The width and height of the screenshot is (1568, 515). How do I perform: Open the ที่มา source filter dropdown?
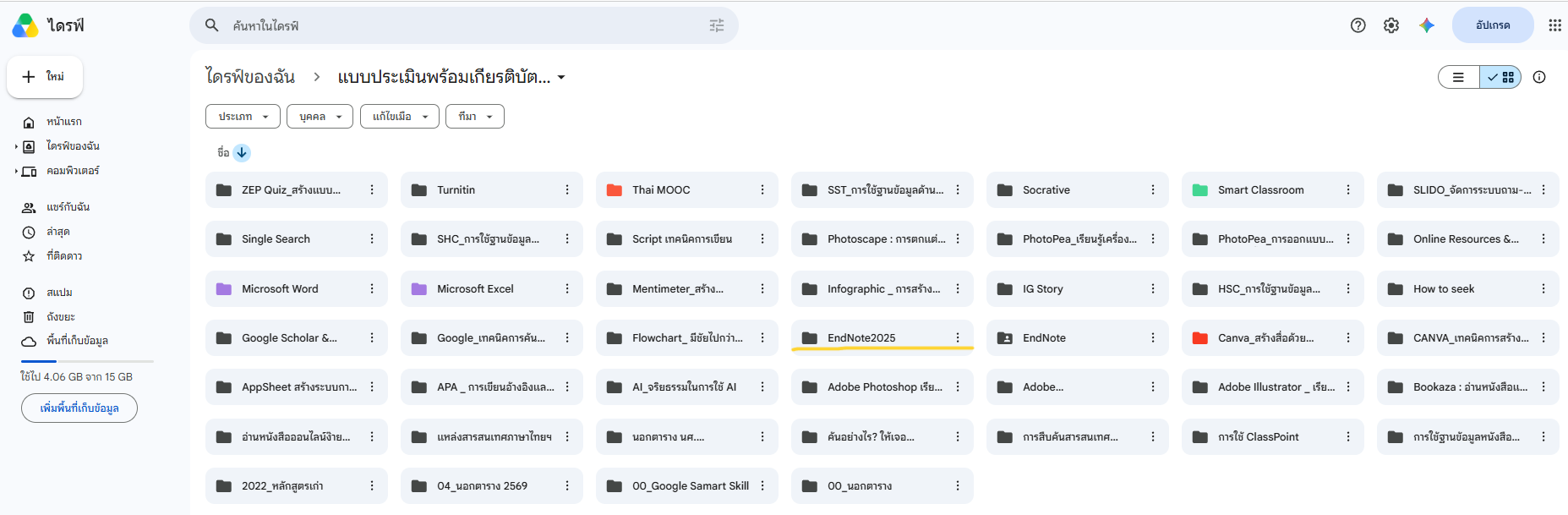click(x=475, y=117)
